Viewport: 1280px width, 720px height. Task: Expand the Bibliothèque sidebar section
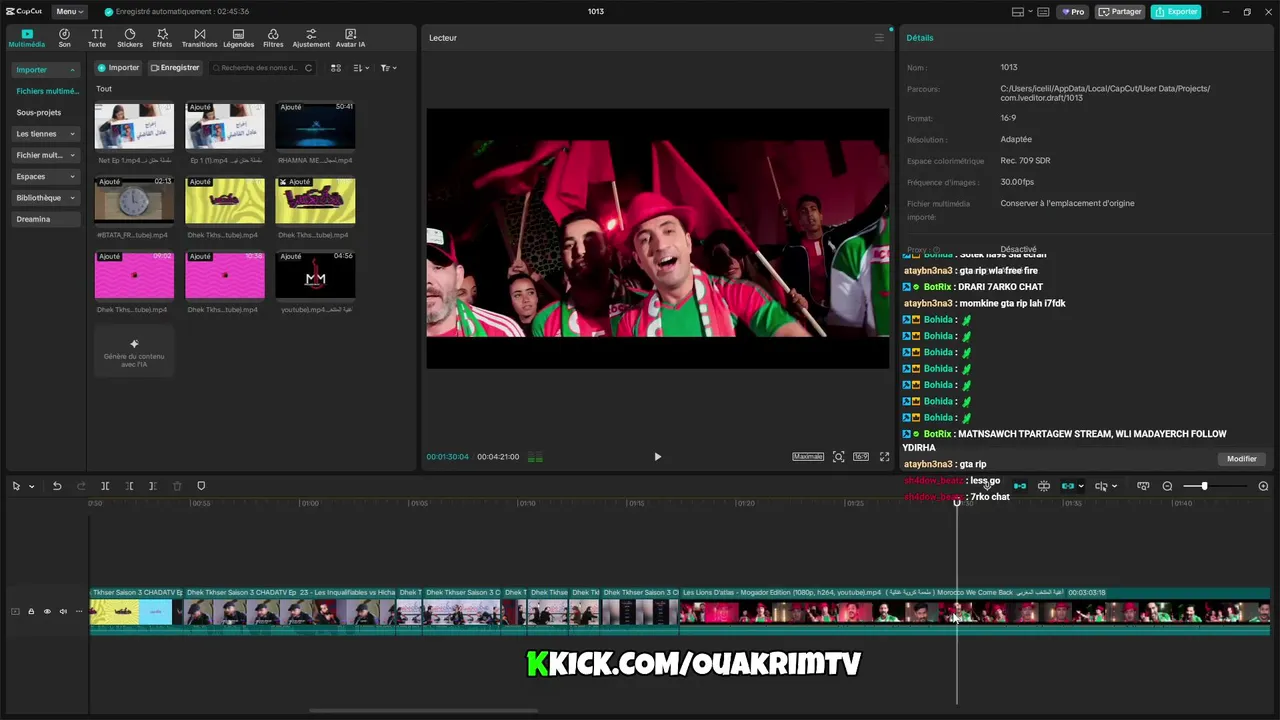46,198
